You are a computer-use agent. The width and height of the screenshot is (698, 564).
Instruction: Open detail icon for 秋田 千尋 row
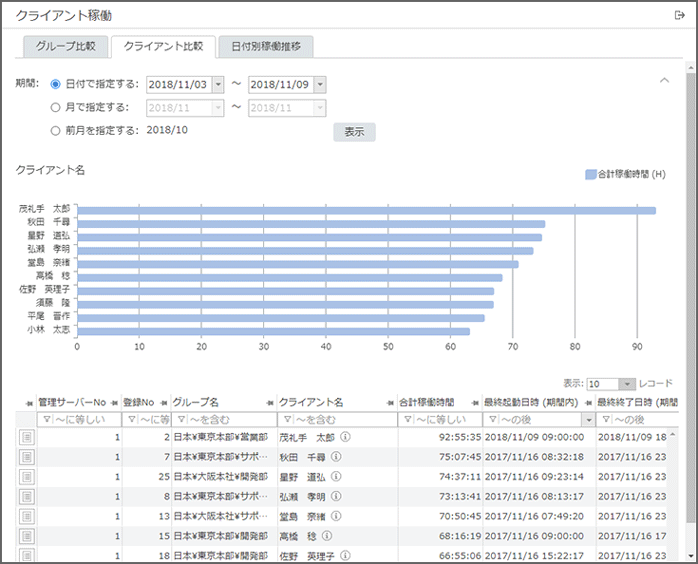(27, 457)
